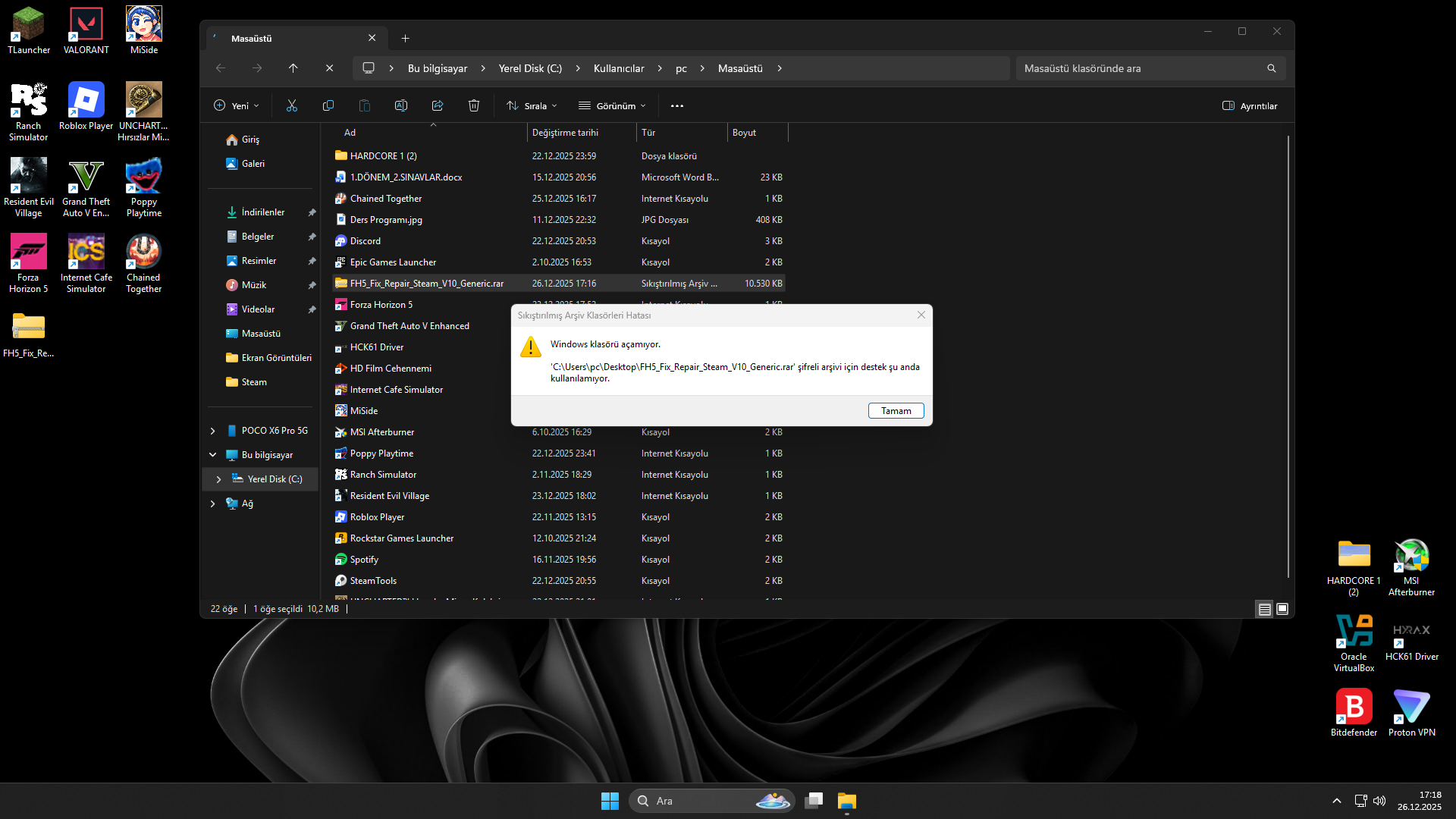Collapse the Bu bilgisayar tree node
The image size is (1456, 819).
click(213, 455)
